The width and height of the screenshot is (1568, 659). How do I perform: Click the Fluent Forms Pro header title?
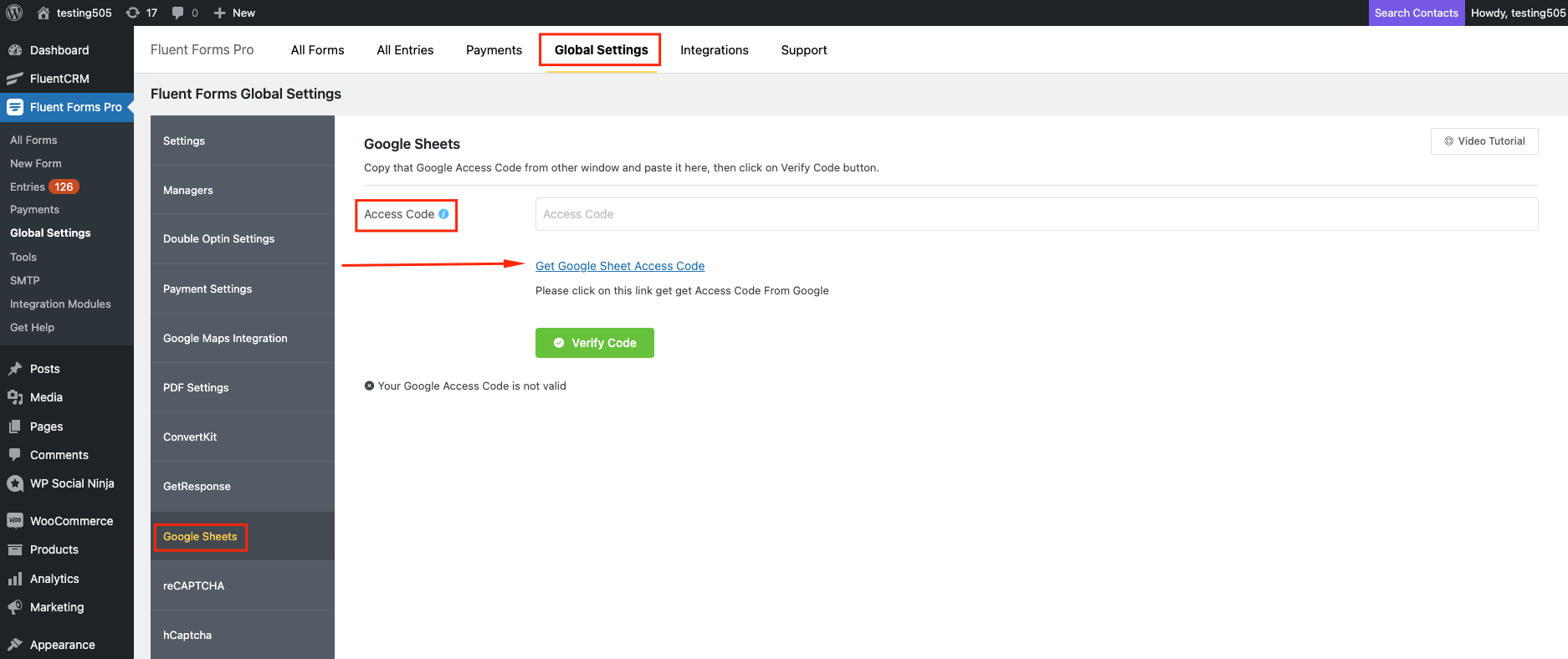pyautogui.click(x=202, y=49)
